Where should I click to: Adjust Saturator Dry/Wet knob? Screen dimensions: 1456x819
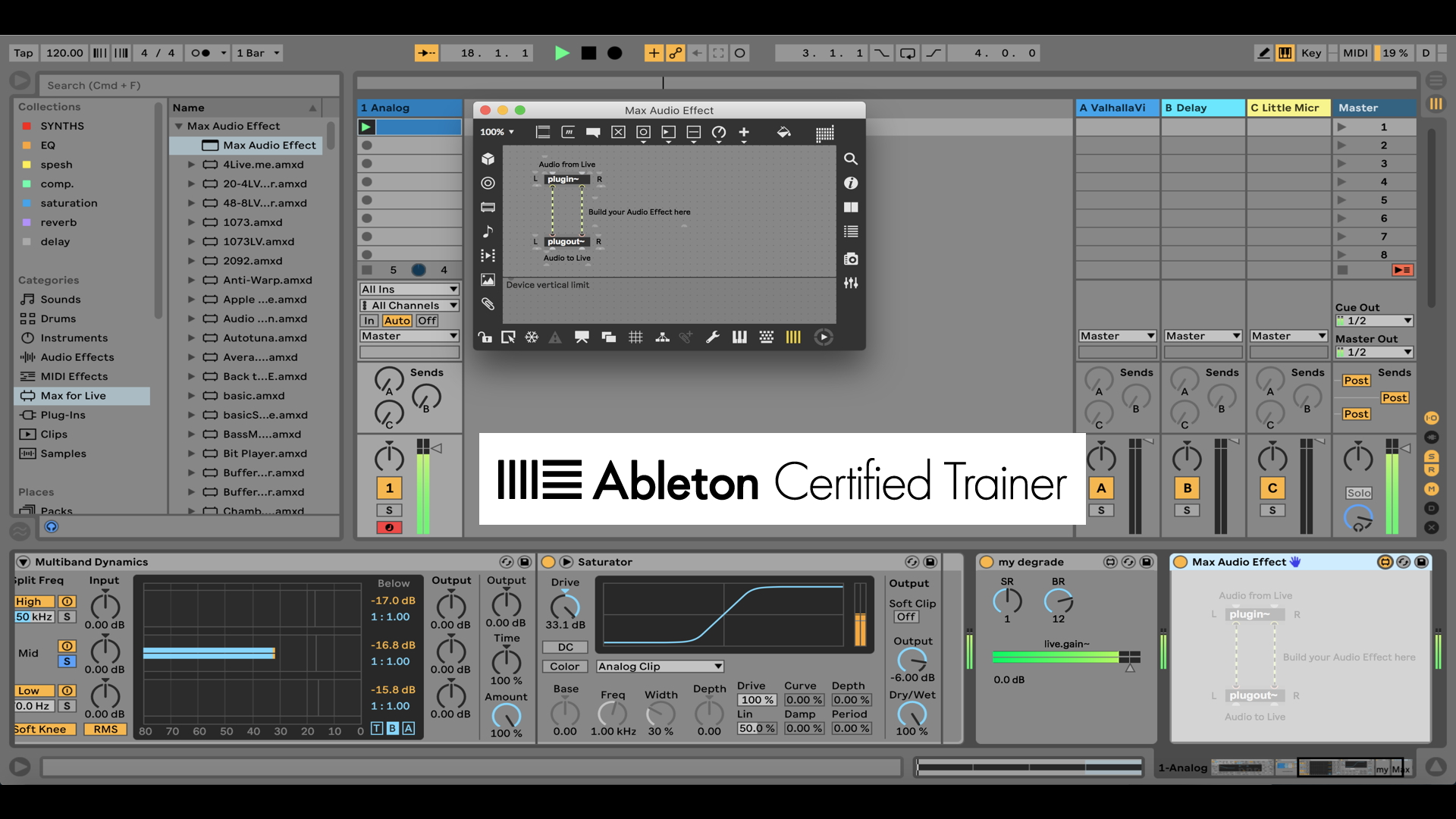[x=912, y=714]
